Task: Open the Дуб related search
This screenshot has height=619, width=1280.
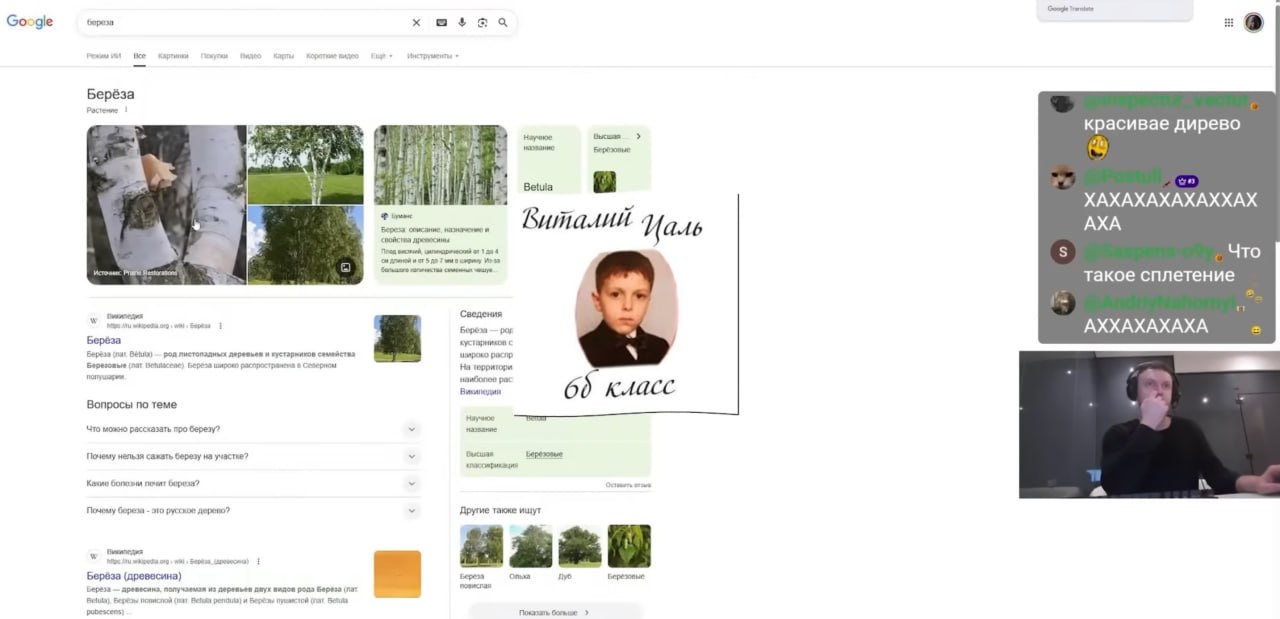Action: point(579,552)
